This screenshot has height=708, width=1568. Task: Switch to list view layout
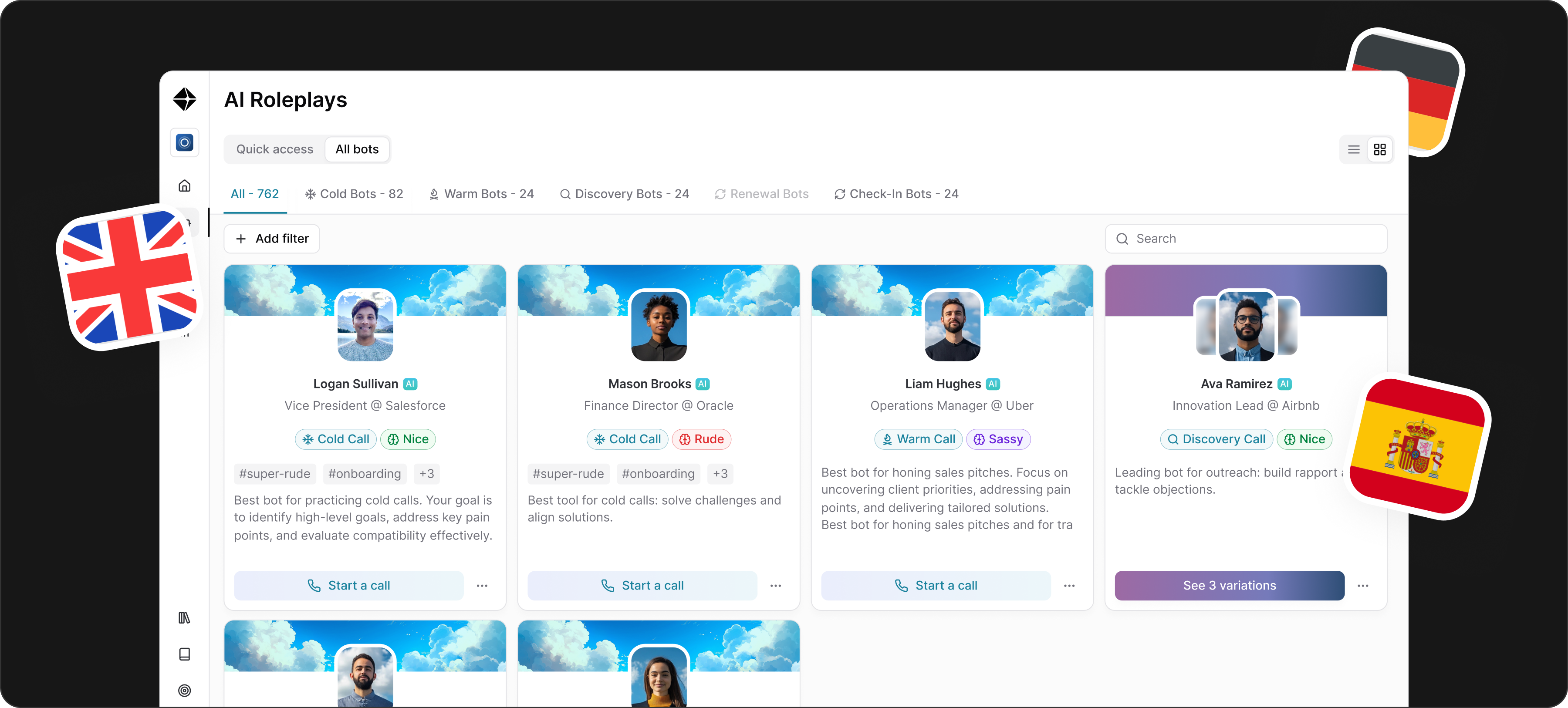coord(1354,149)
